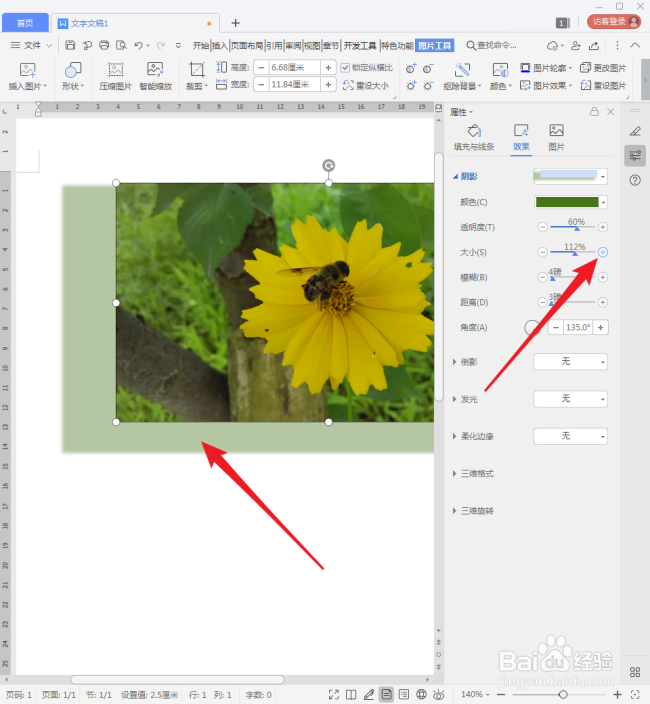Increase shadow size with plus button

click(602, 252)
